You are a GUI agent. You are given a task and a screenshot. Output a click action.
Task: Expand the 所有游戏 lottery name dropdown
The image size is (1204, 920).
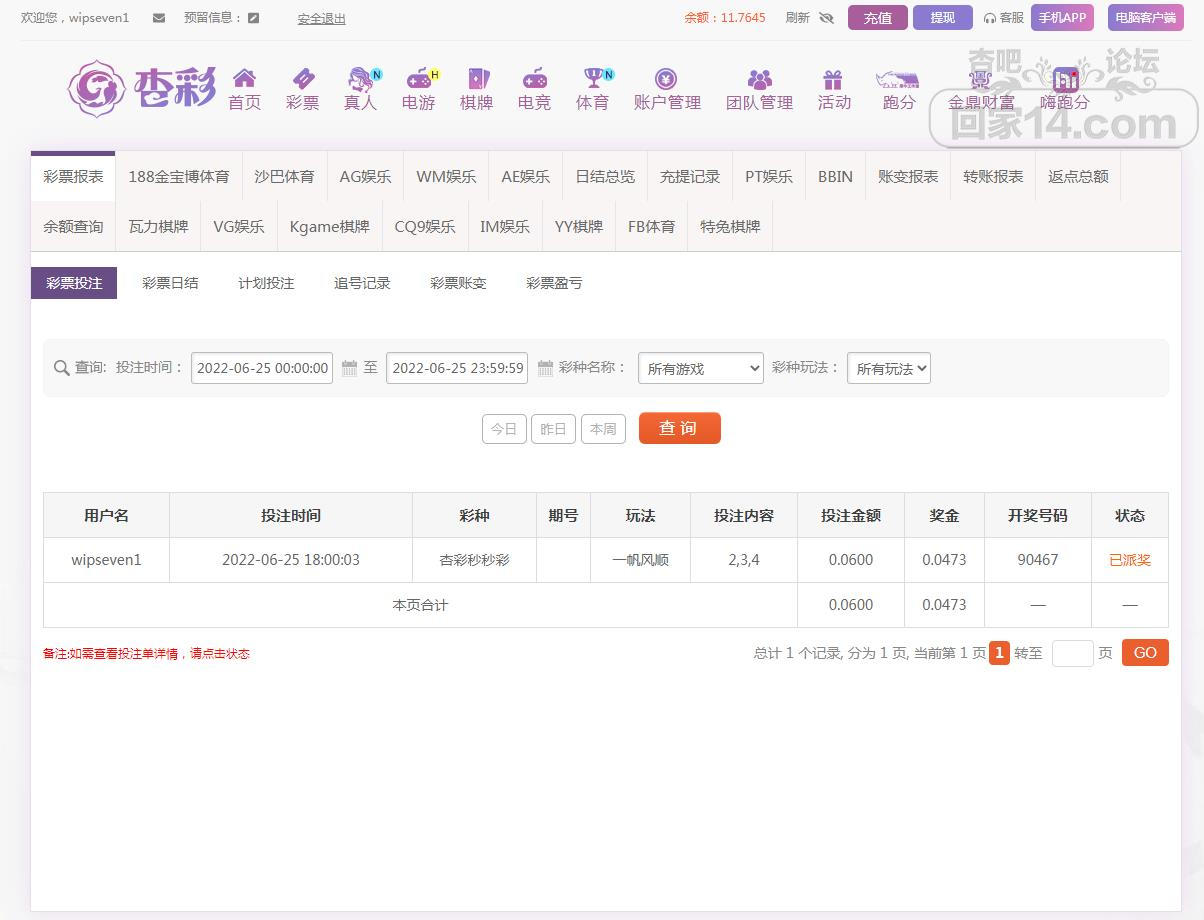pos(700,368)
